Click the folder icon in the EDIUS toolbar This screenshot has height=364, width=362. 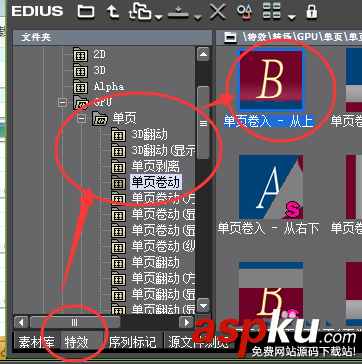click(x=86, y=11)
